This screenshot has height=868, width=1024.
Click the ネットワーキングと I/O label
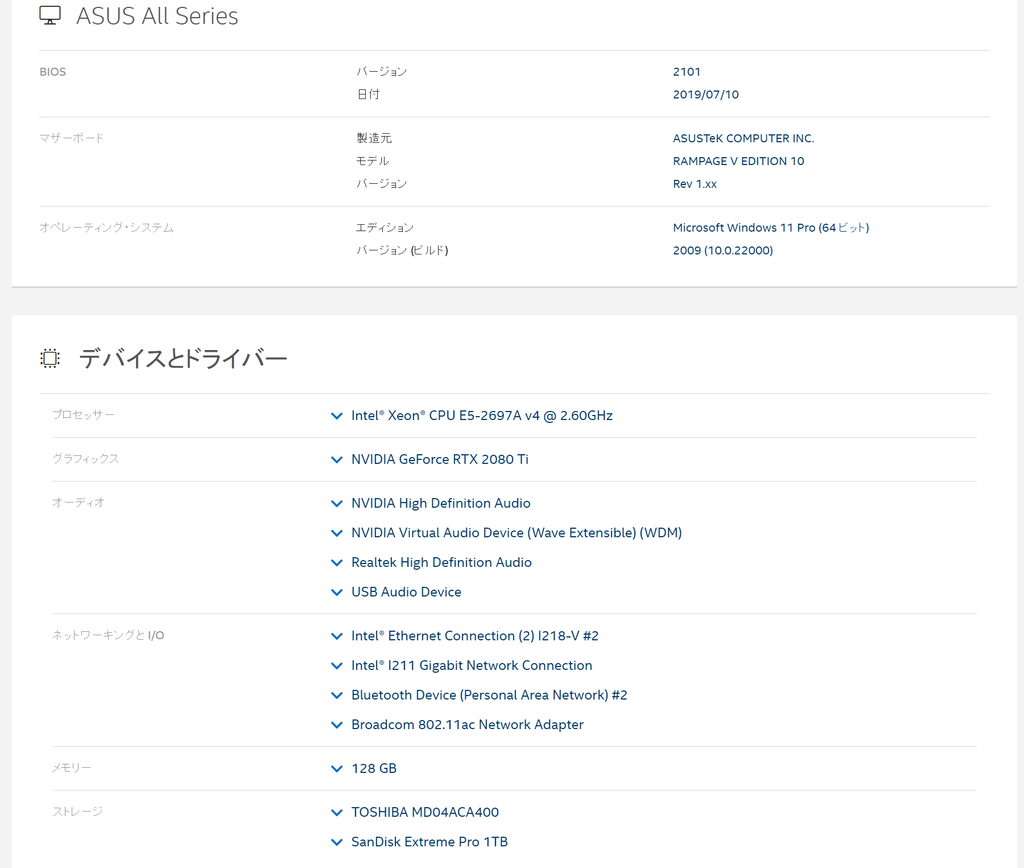pyautogui.click(x=108, y=635)
